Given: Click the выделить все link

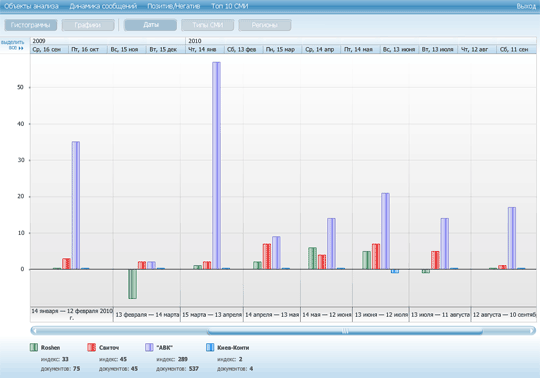Looking at the screenshot, I should pyautogui.click(x=13, y=45).
